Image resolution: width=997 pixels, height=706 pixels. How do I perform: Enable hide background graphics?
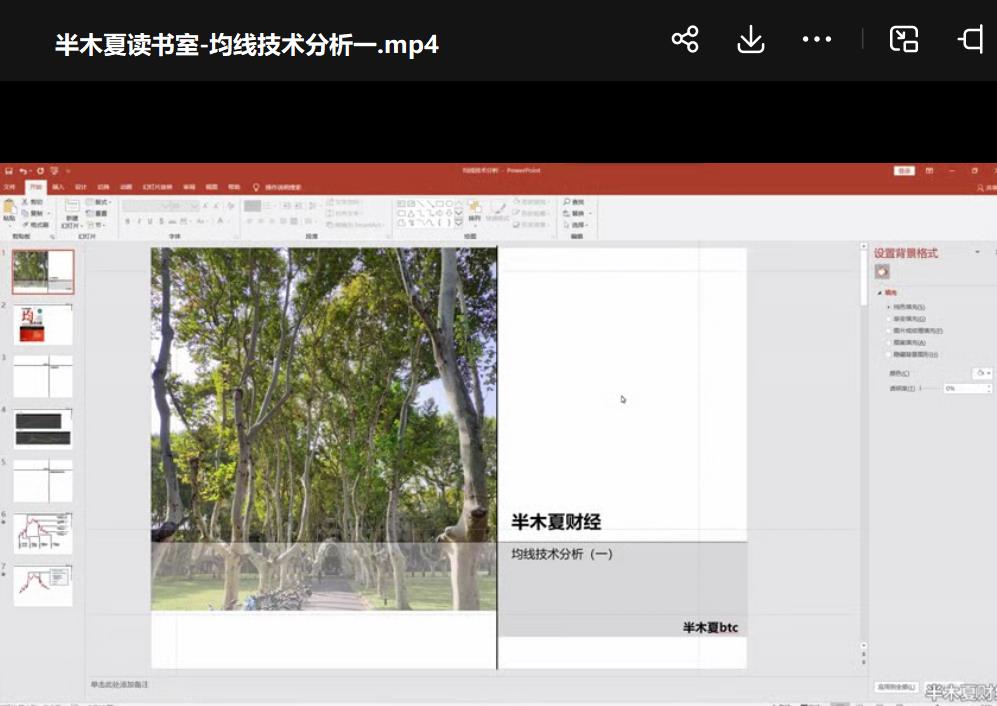pos(909,354)
